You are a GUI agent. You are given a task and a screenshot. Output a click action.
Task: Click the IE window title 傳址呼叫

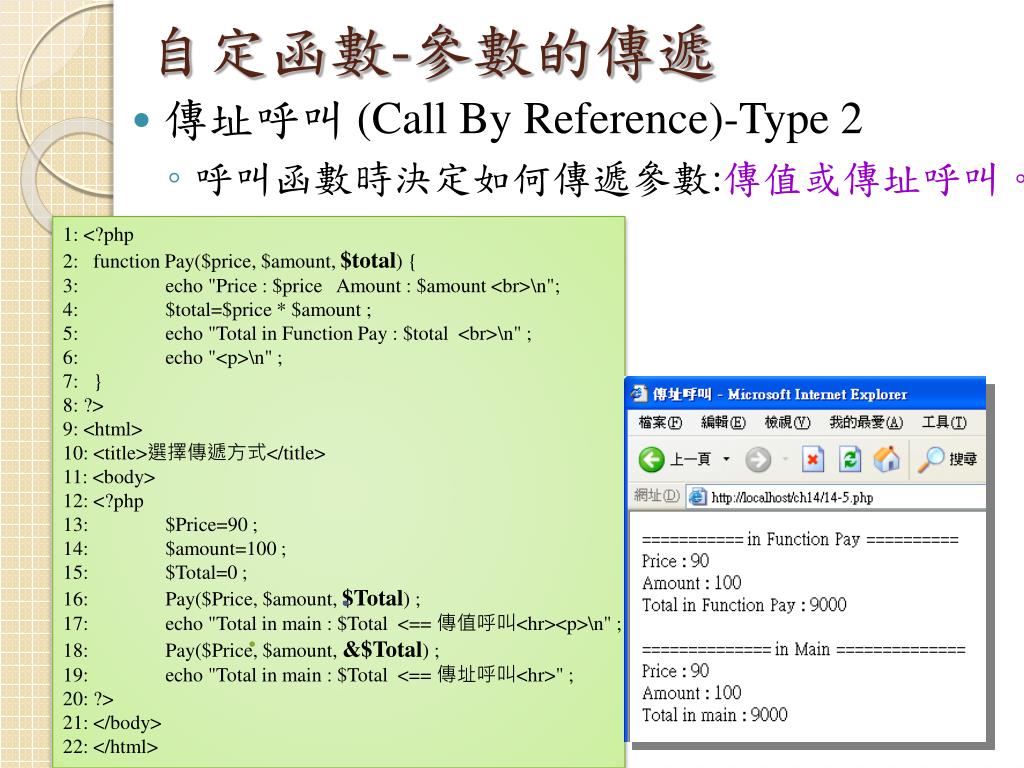[681, 394]
